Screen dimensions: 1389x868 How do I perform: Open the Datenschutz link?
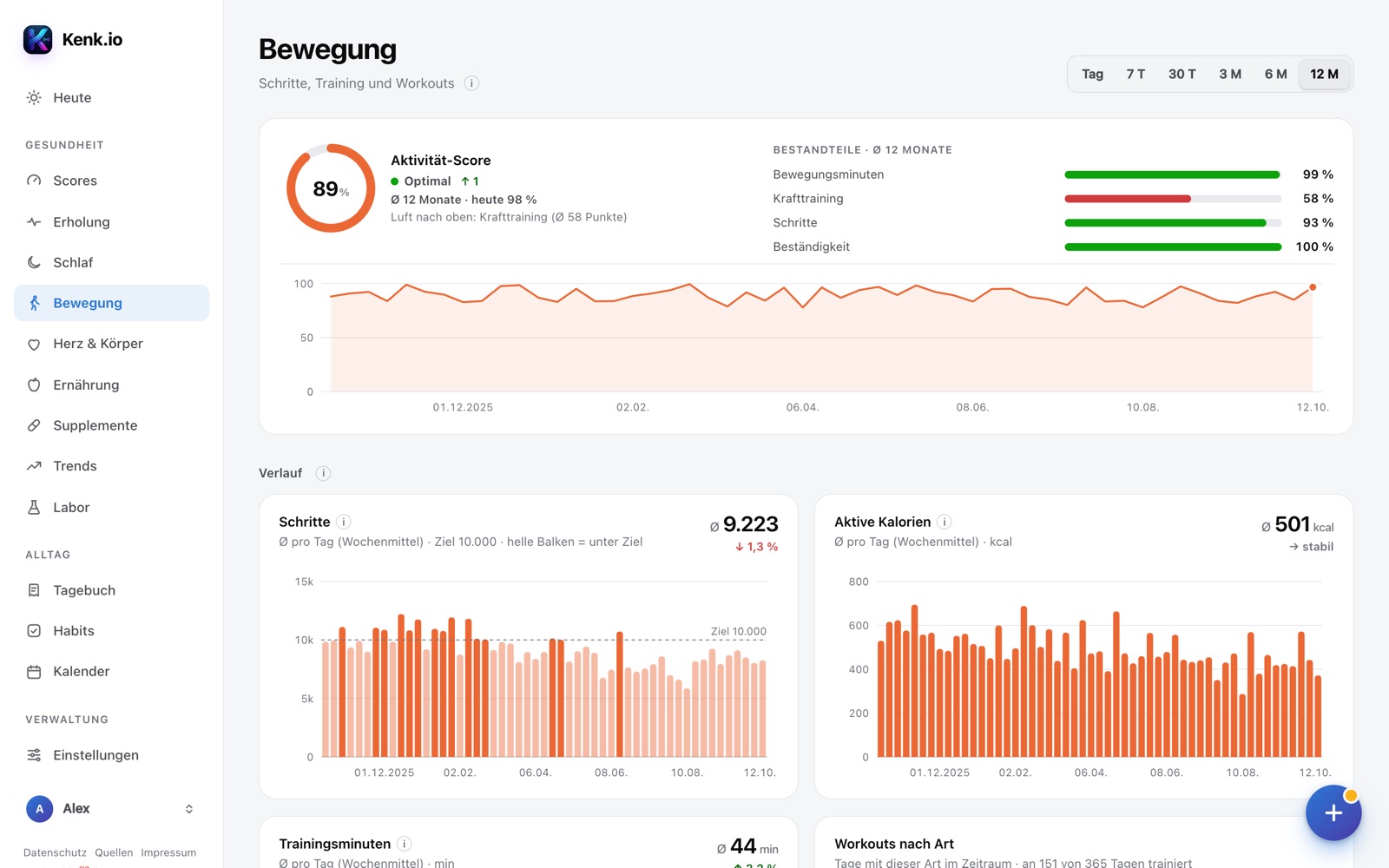coord(55,853)
